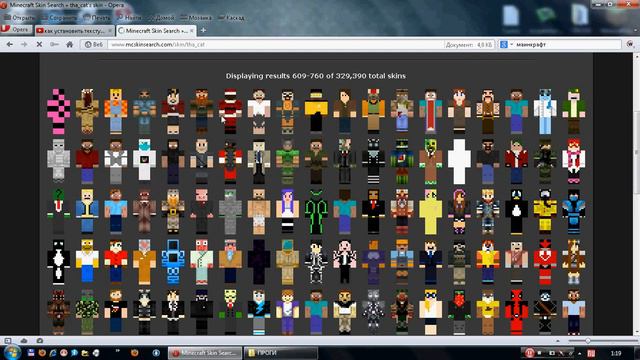The image size is (640, 360).
Task: Select the green camouflage skin
Action: [x=87, y=312]
